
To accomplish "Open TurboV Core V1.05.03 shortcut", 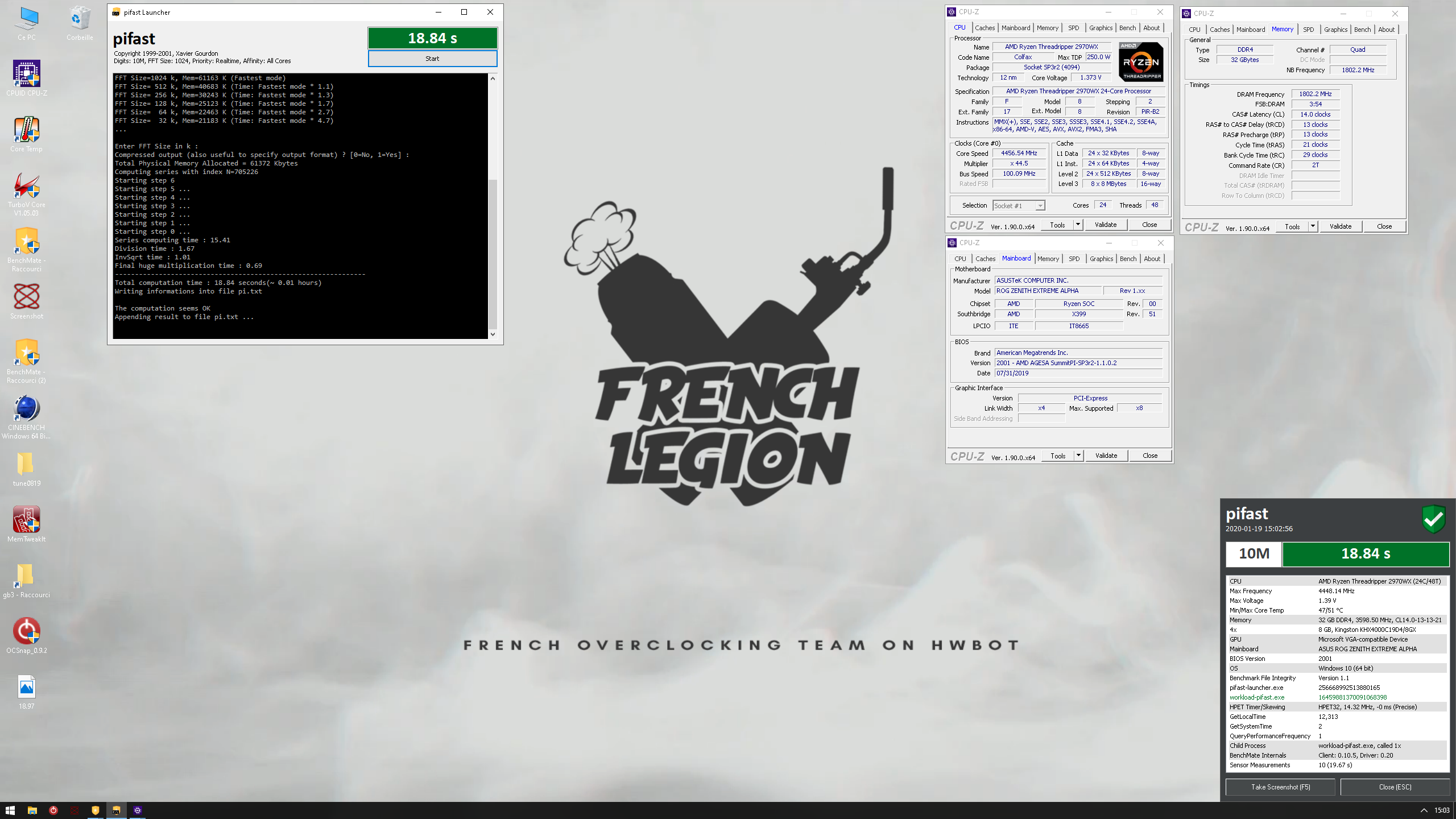I will click(x=27, y=194).
